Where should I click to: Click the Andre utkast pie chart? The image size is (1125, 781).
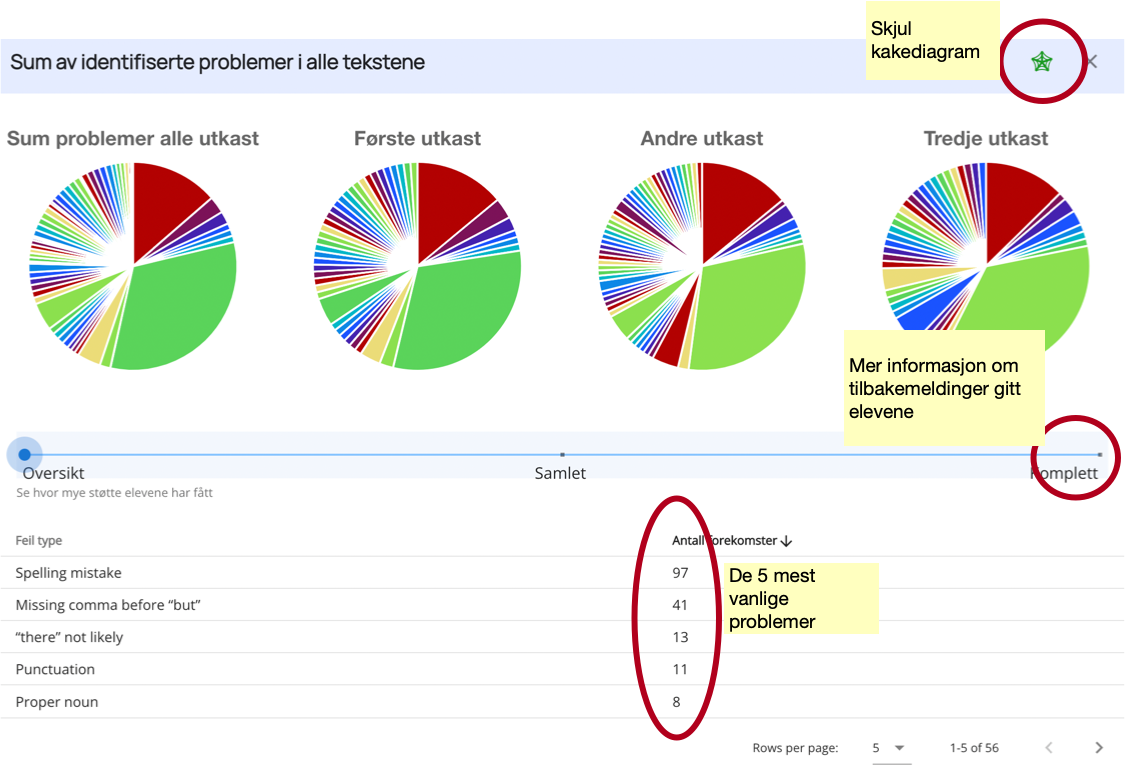(x=702, y=266)
